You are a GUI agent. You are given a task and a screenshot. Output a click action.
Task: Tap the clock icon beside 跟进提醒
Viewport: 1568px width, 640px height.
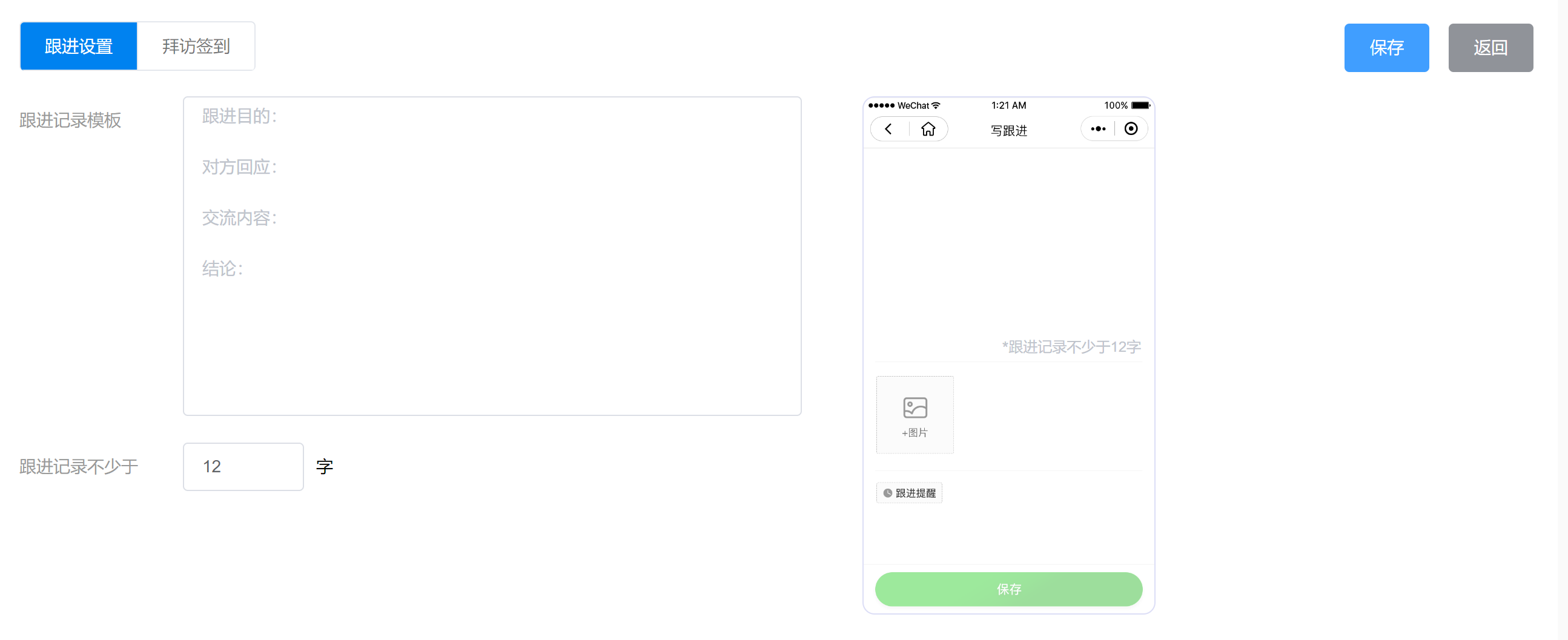pos(887,493)
